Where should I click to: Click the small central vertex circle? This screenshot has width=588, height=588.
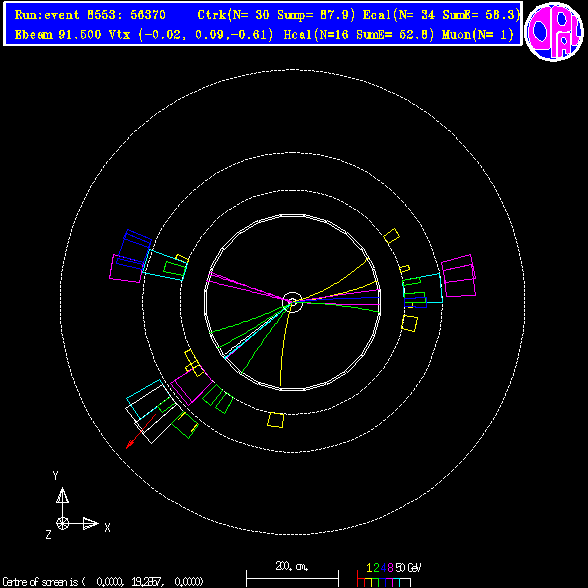(292, 302)
